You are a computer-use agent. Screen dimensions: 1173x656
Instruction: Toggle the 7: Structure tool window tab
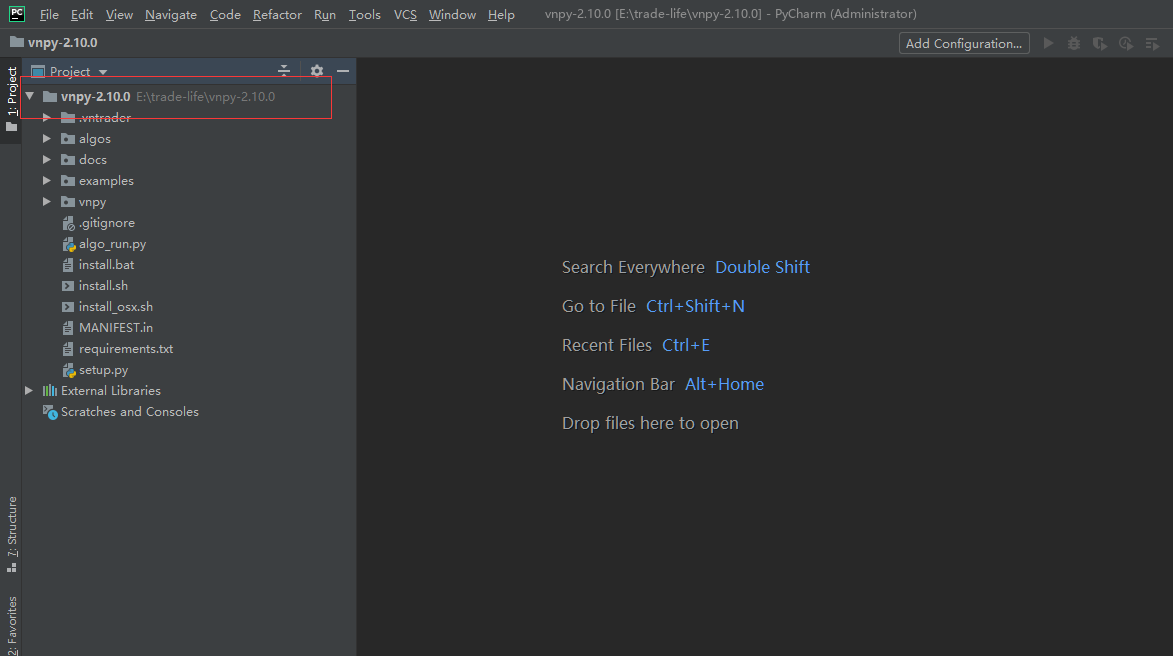click(x=11, y=534)
